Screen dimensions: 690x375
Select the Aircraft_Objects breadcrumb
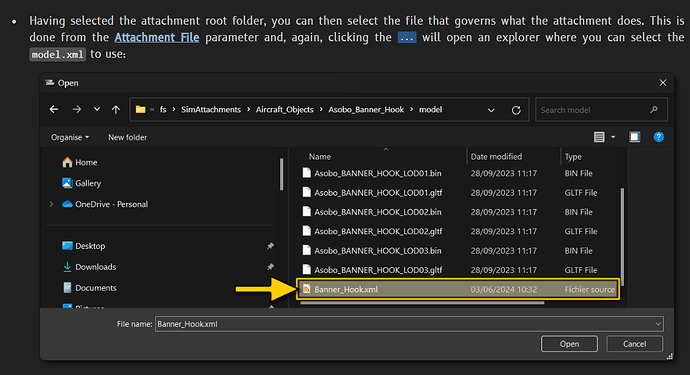(x=284, y=110)
